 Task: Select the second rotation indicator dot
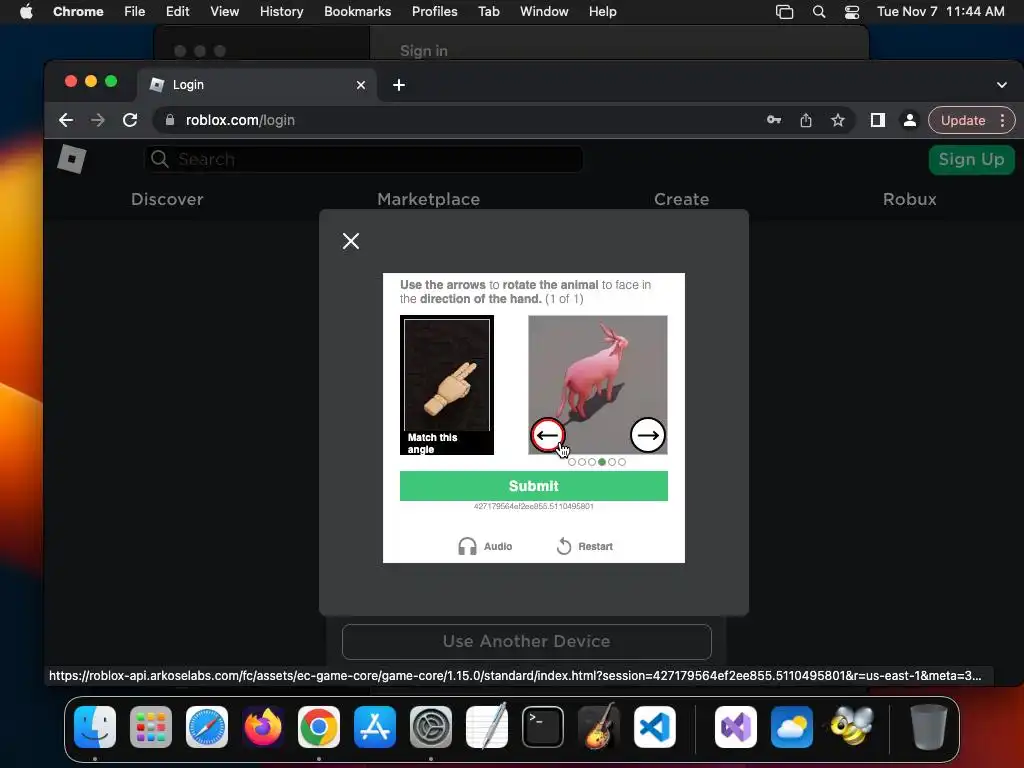(x=582, y=462)
